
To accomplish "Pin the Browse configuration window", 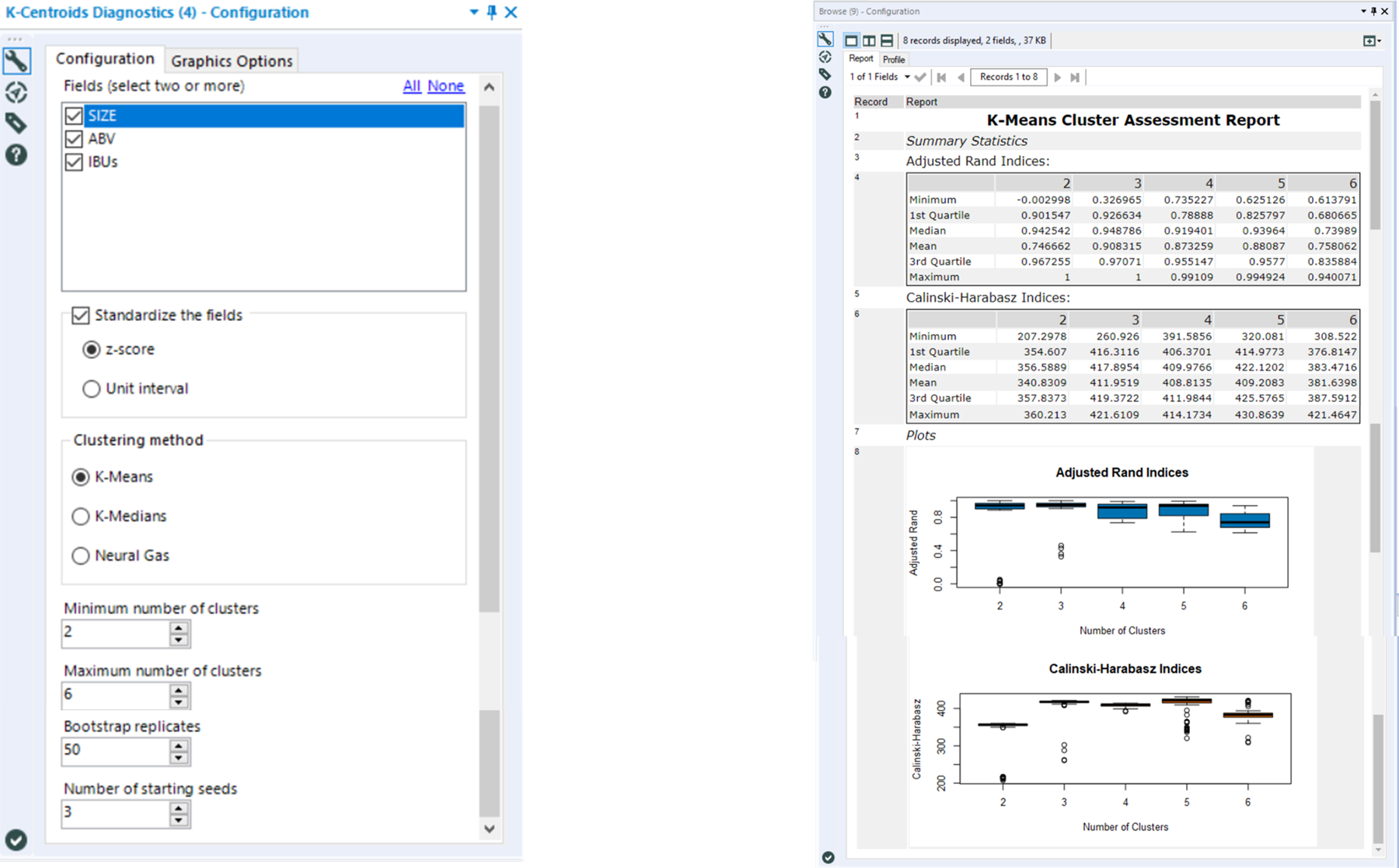I will (1373, 11).
